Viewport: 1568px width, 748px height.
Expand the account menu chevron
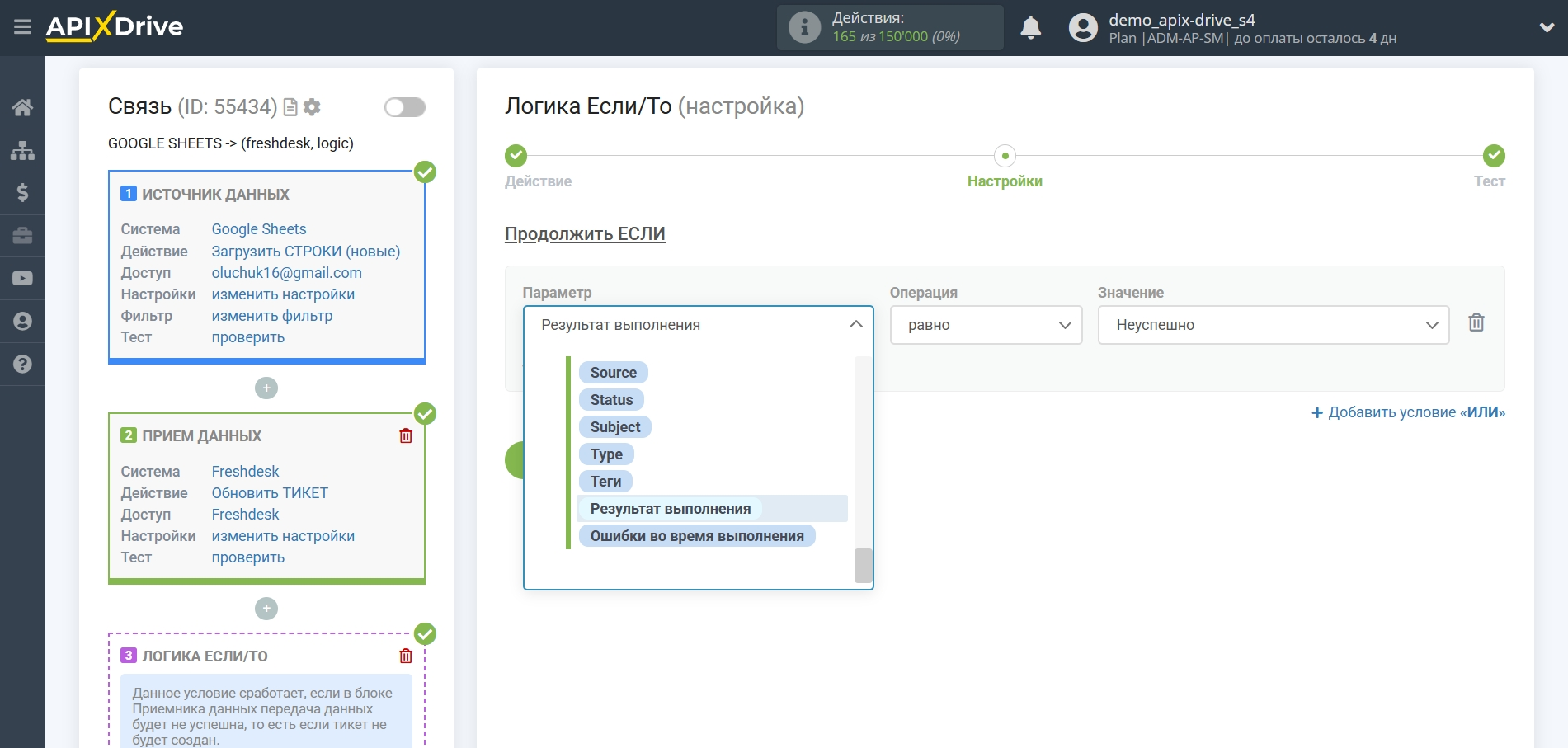(1547, 27)
